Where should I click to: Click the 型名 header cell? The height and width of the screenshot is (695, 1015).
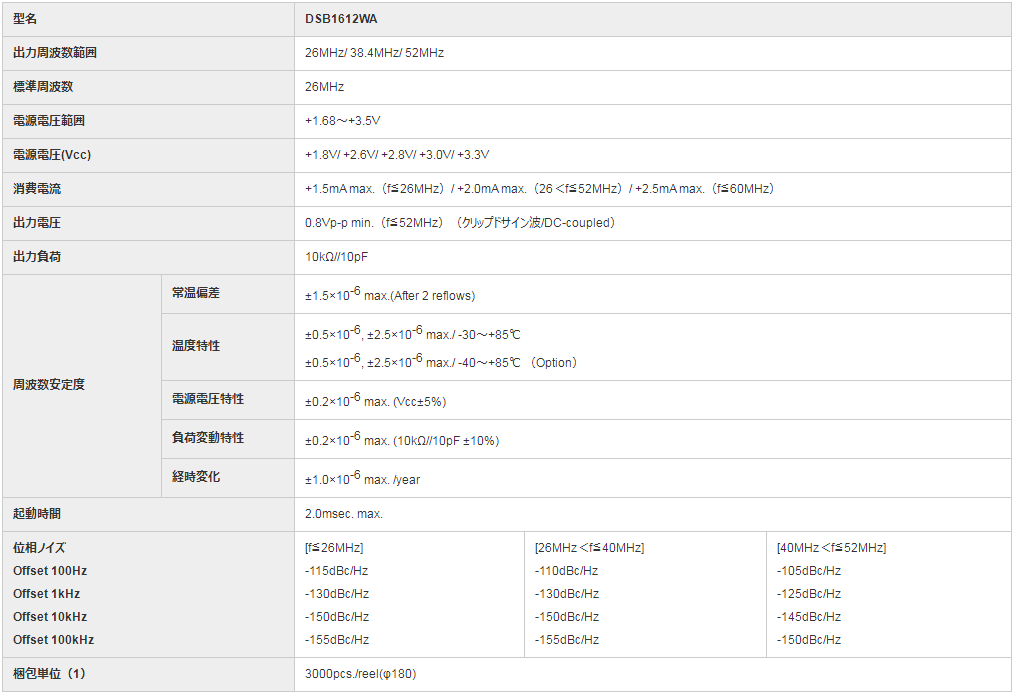coord(25,19)
